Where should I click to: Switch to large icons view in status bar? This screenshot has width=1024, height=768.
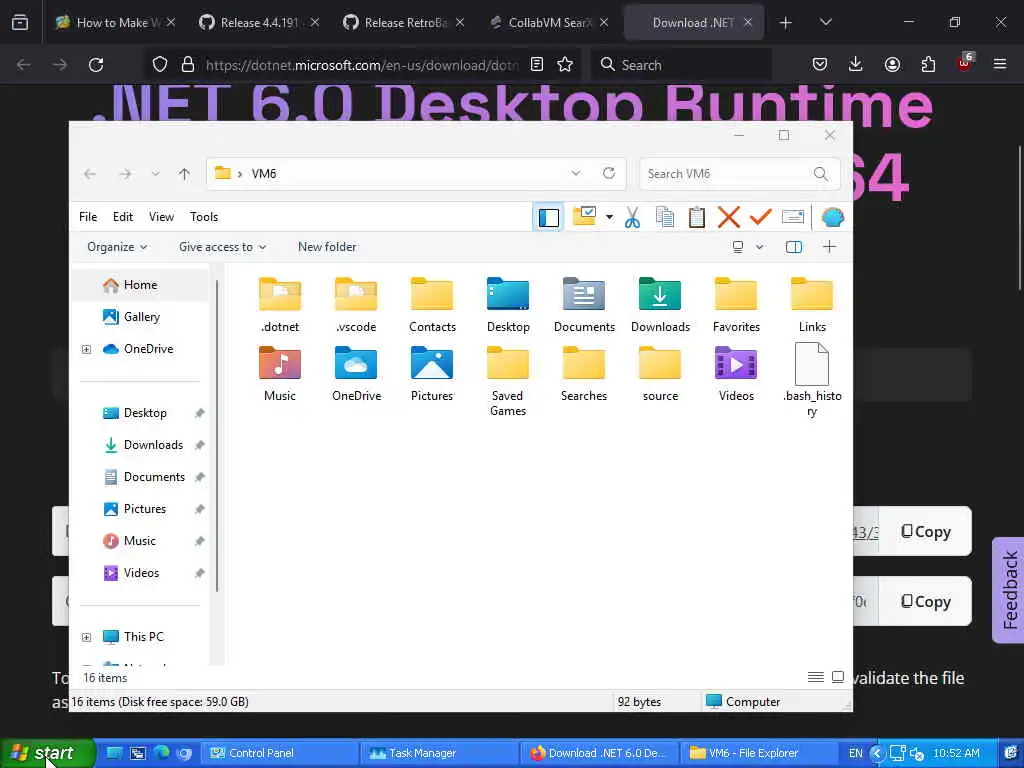coord(838,677)
